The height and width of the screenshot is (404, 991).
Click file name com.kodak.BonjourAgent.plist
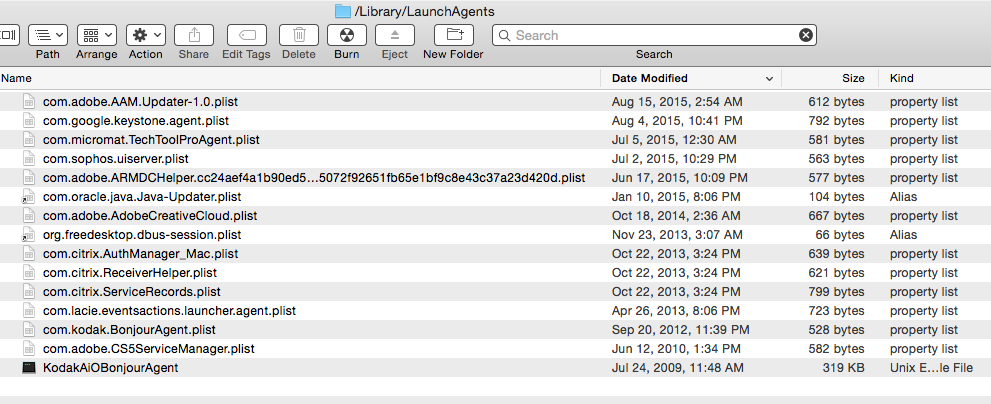tap(130, 329)
